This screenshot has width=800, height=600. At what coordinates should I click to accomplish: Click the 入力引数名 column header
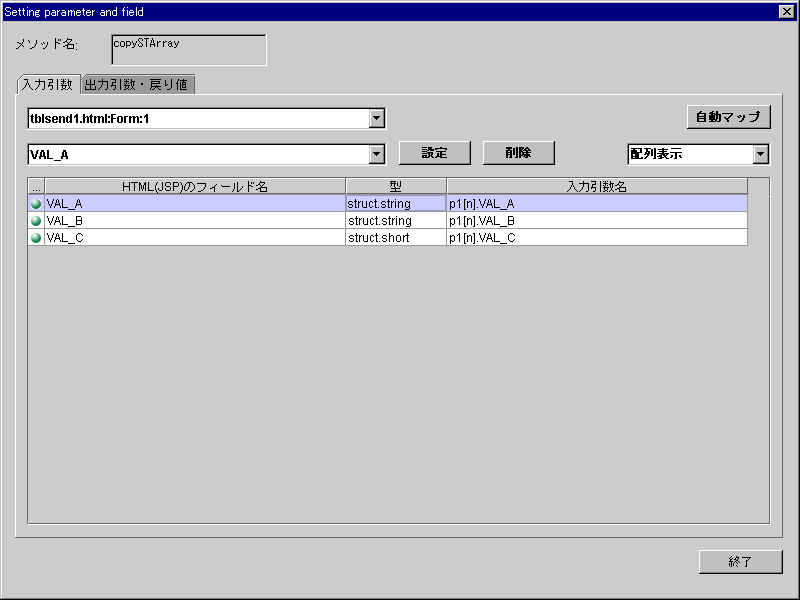pyautogui.click(x=596, y=187)
